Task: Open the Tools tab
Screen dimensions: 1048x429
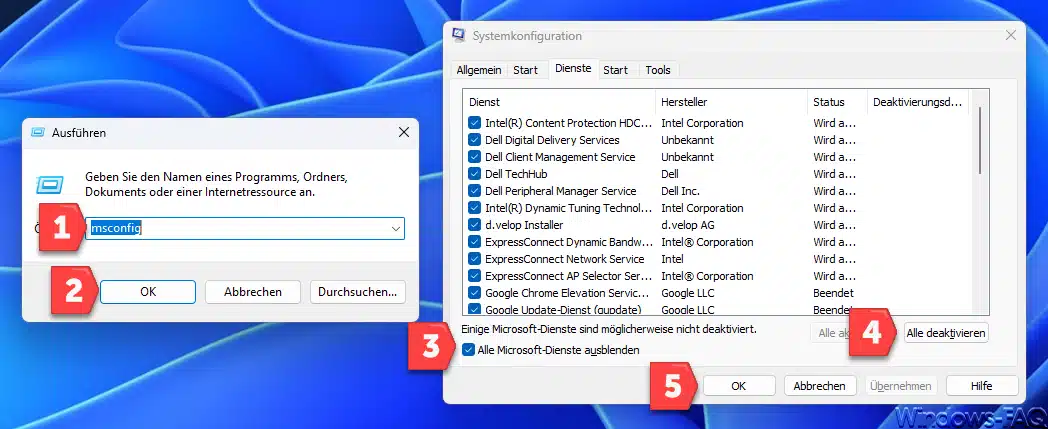Action: 657,70
